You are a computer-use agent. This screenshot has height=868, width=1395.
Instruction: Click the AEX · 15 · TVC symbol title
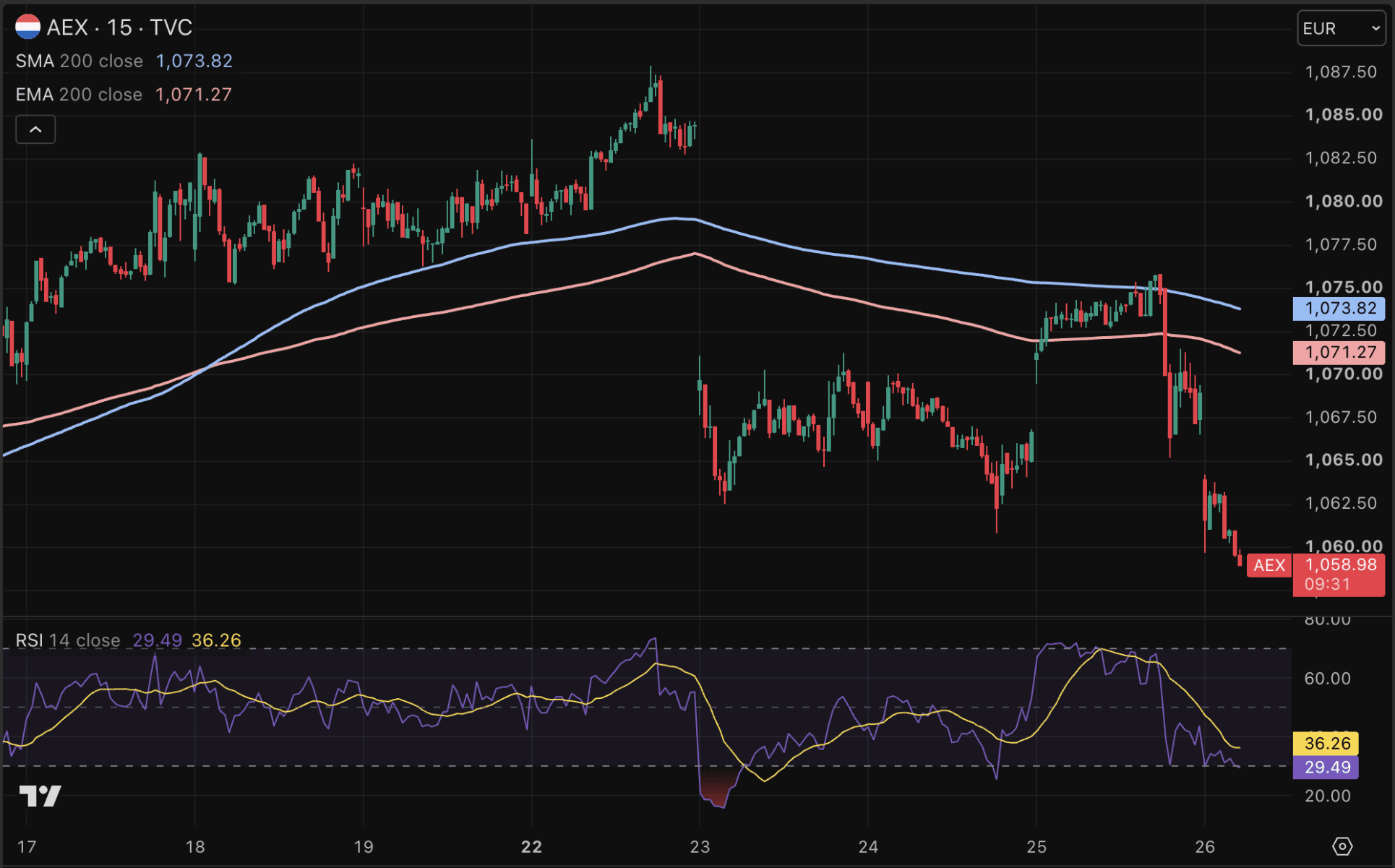(x=120, y=27)
